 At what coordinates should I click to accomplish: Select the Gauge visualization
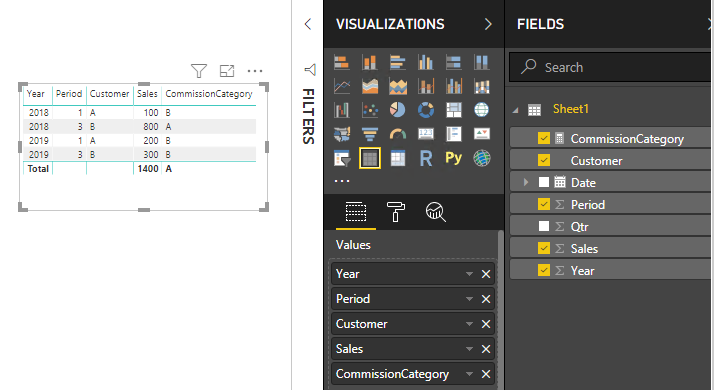(398, 134)
